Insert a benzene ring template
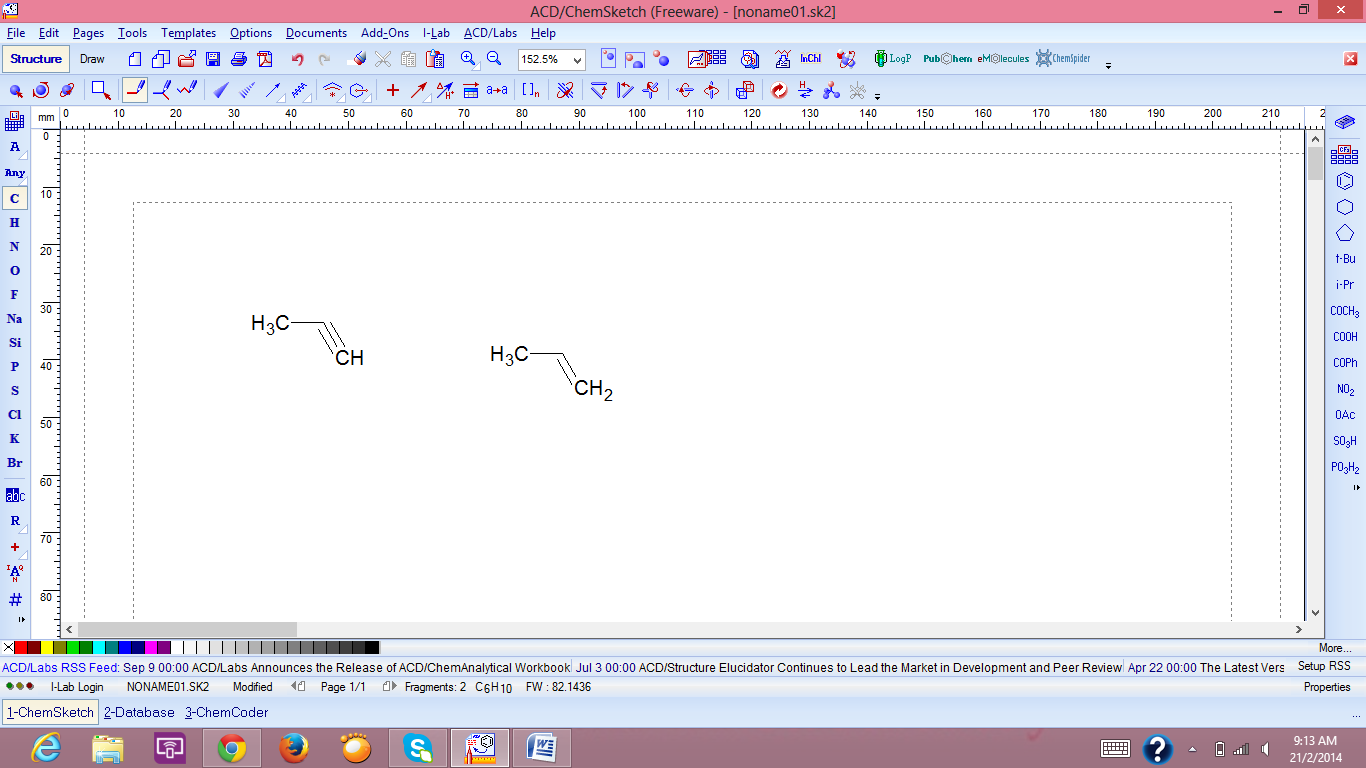 click(x=1344, y=181)
